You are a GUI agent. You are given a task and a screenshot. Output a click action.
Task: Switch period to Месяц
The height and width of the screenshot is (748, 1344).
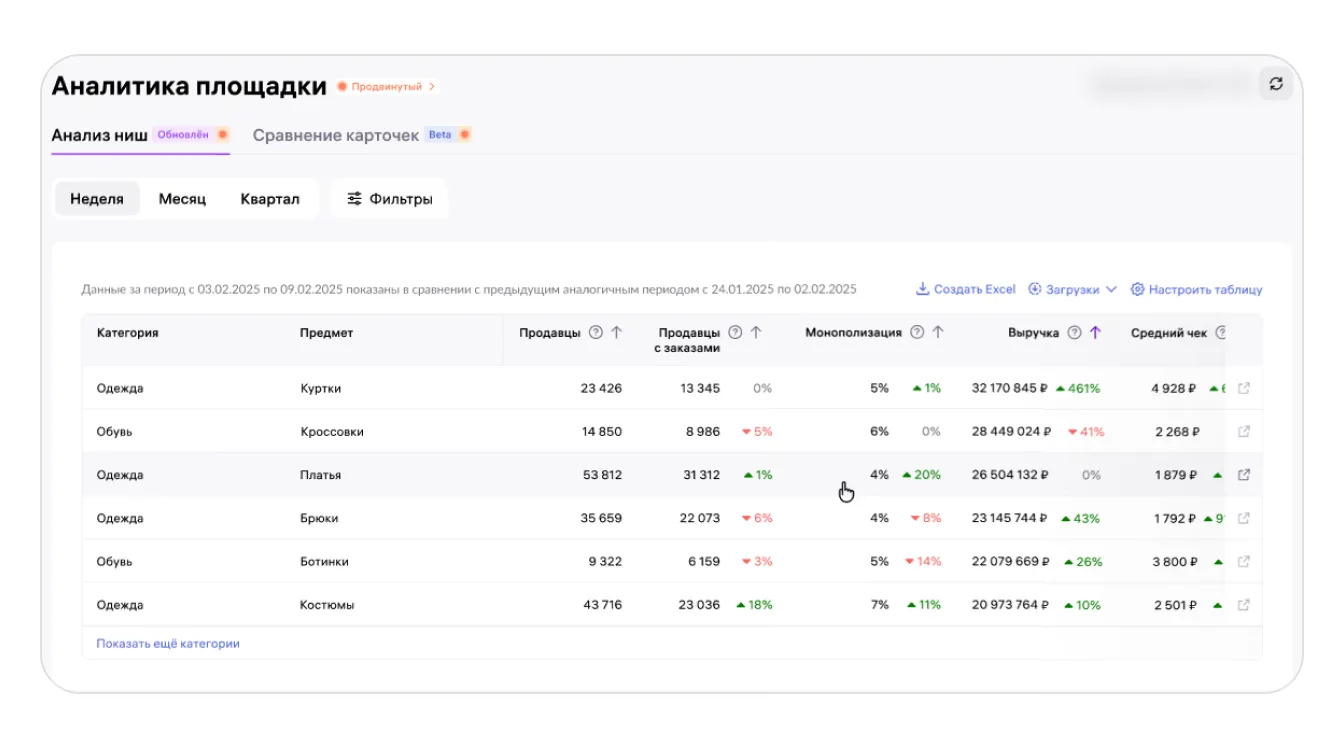point(182,199)
